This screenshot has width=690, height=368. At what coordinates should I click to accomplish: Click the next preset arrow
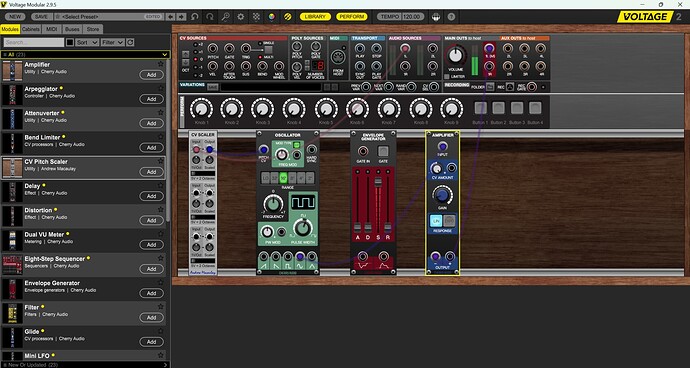tap(181, 17)
